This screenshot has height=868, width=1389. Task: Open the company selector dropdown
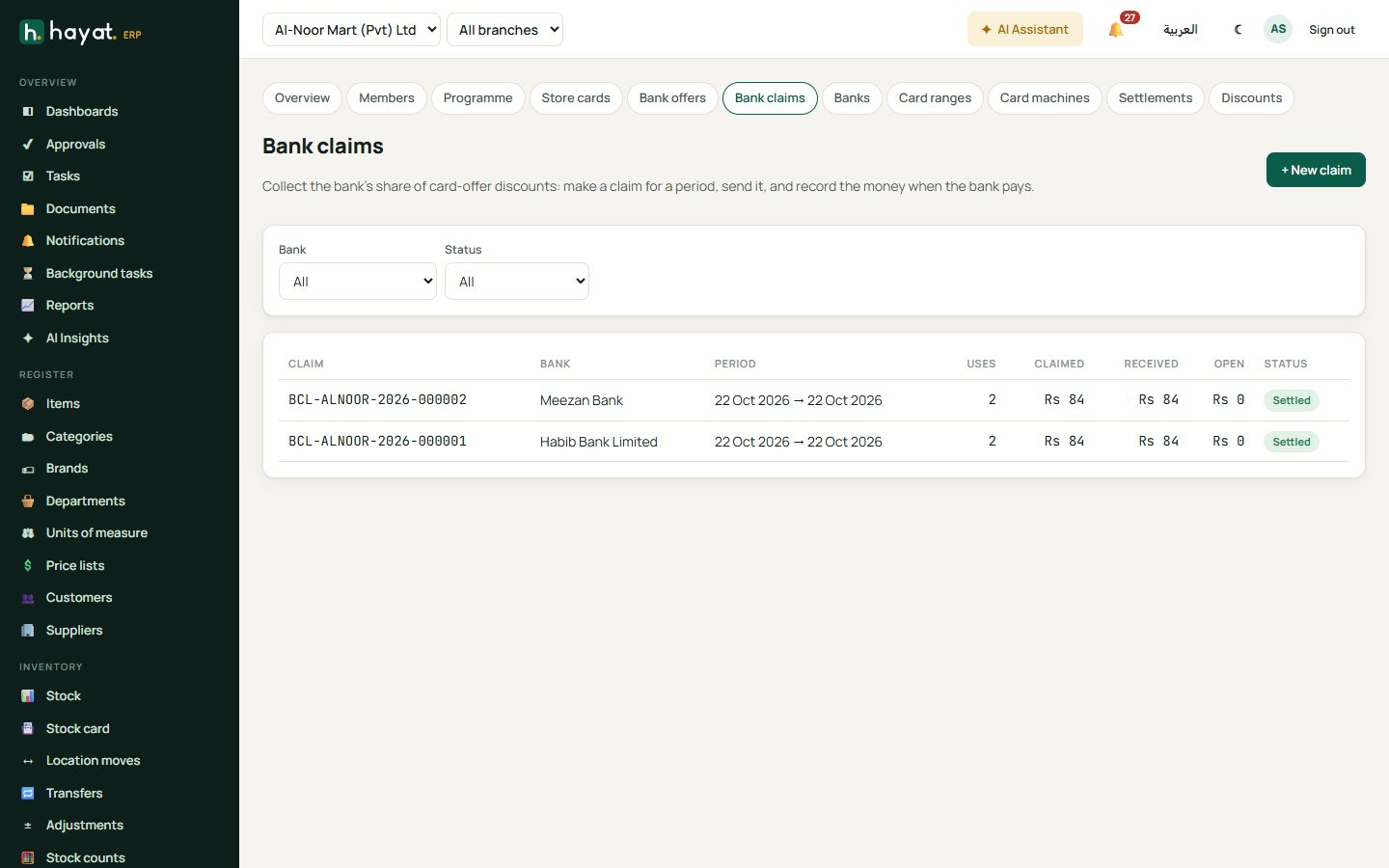(x=351, y=30)
